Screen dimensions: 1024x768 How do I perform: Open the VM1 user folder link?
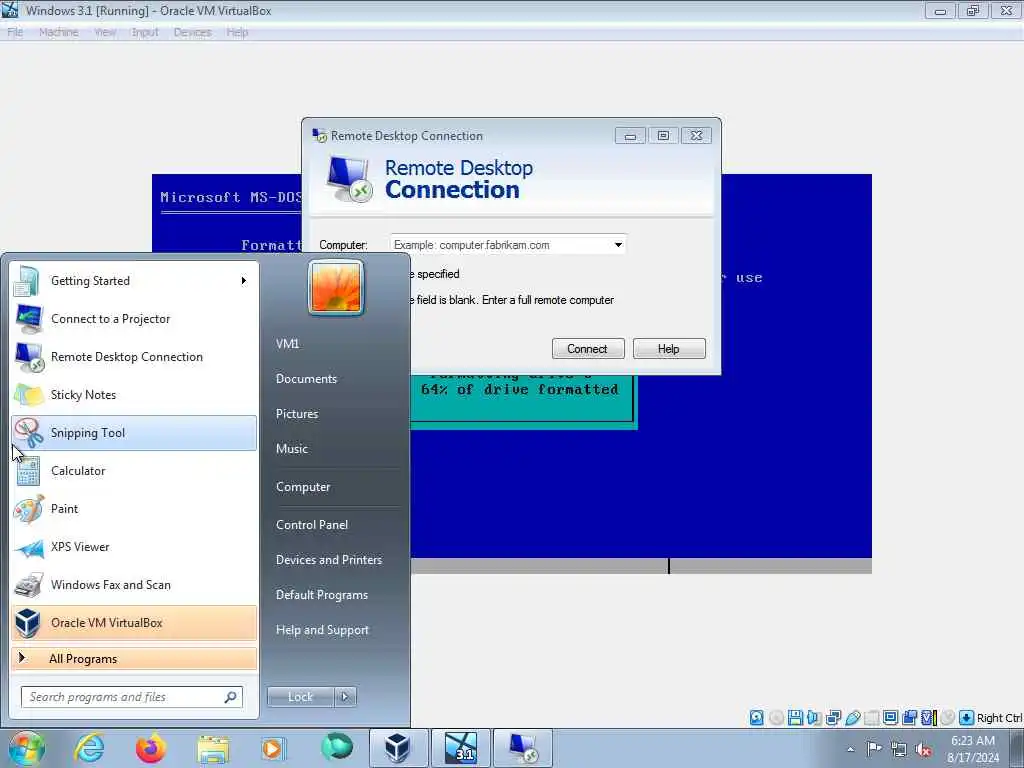pos(287,344)
